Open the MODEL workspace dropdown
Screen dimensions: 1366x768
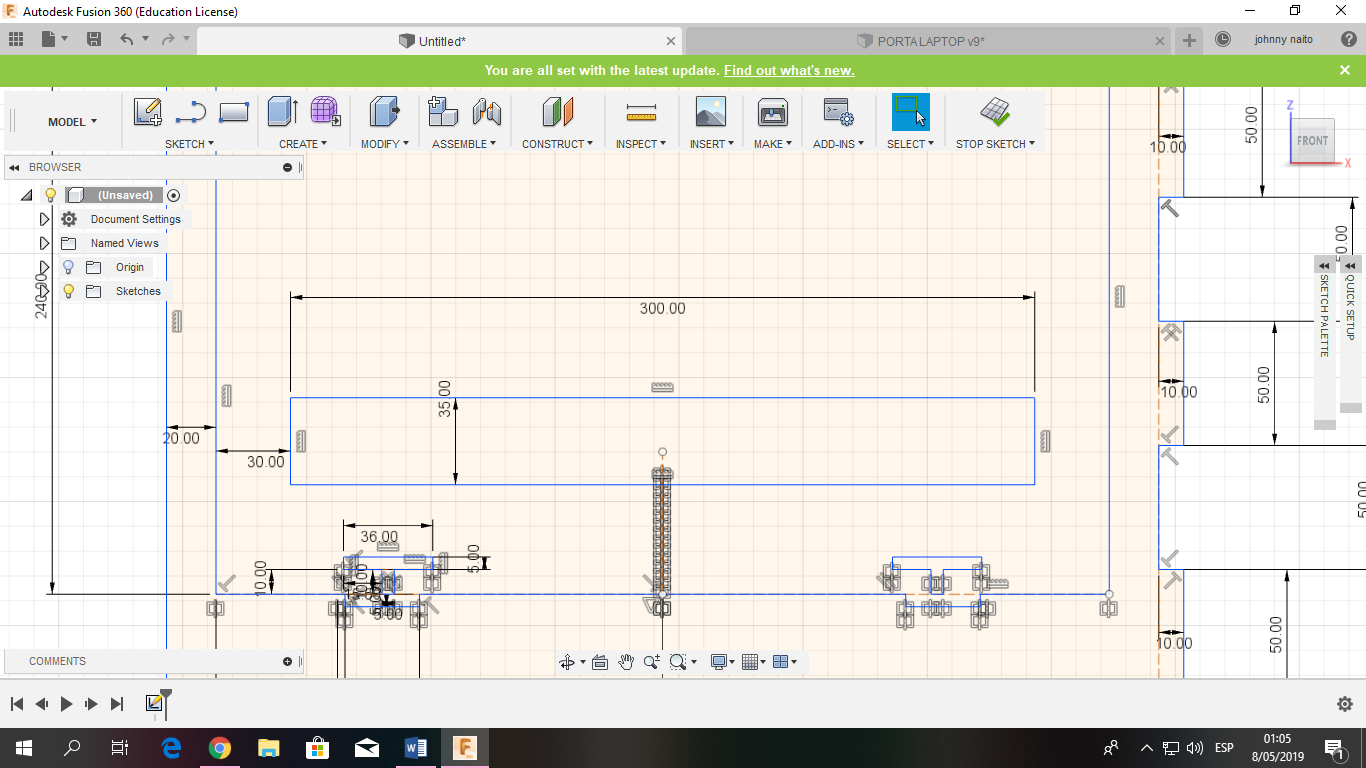pyautogui.click(x=72, y=122)
